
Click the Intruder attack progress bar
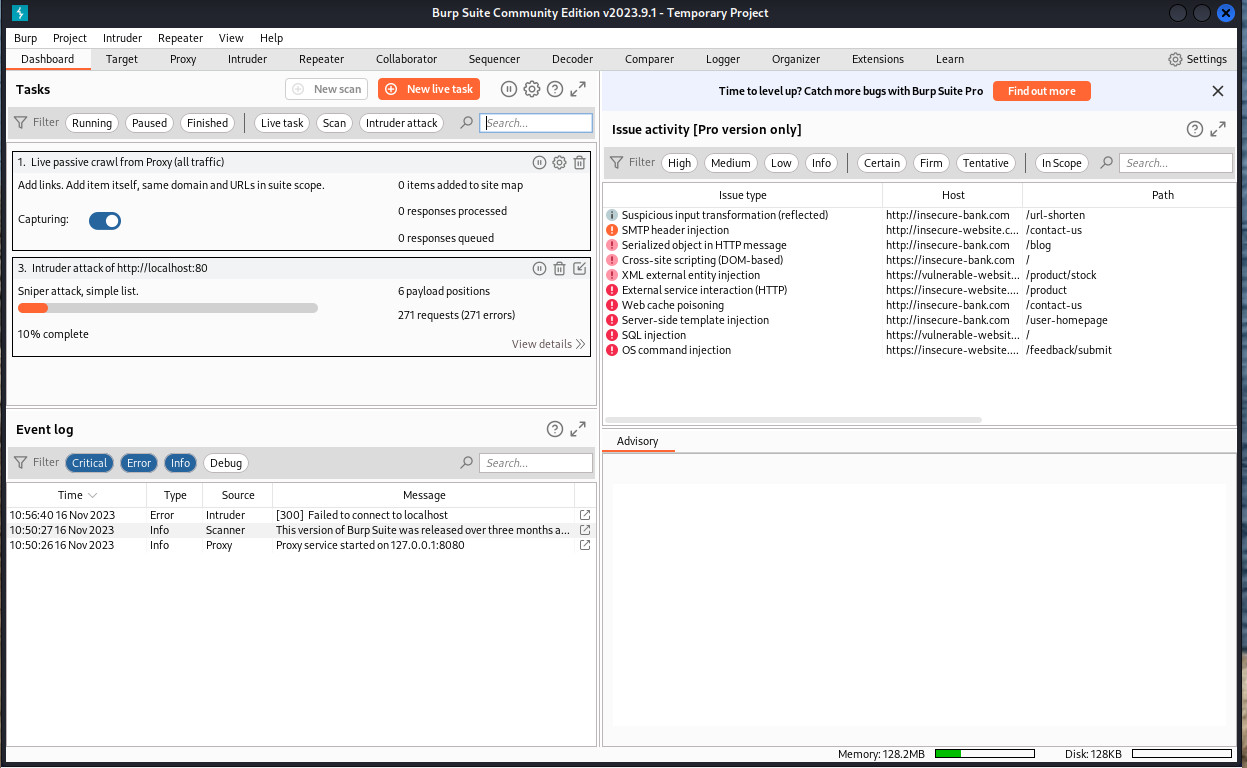(x=170, y=307)
